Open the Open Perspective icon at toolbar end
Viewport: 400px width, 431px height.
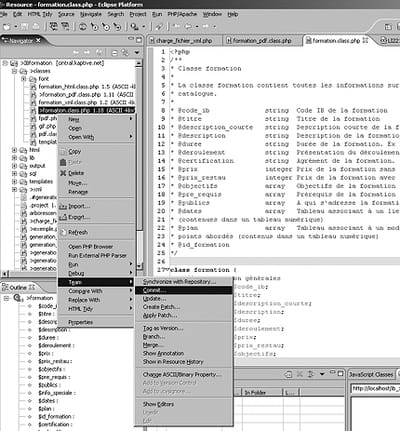388,27
